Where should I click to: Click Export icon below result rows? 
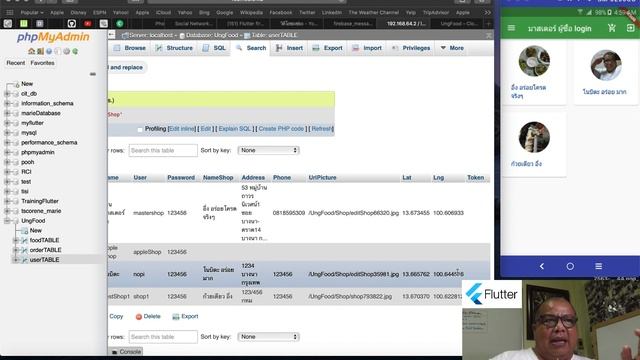coord(176,317)
